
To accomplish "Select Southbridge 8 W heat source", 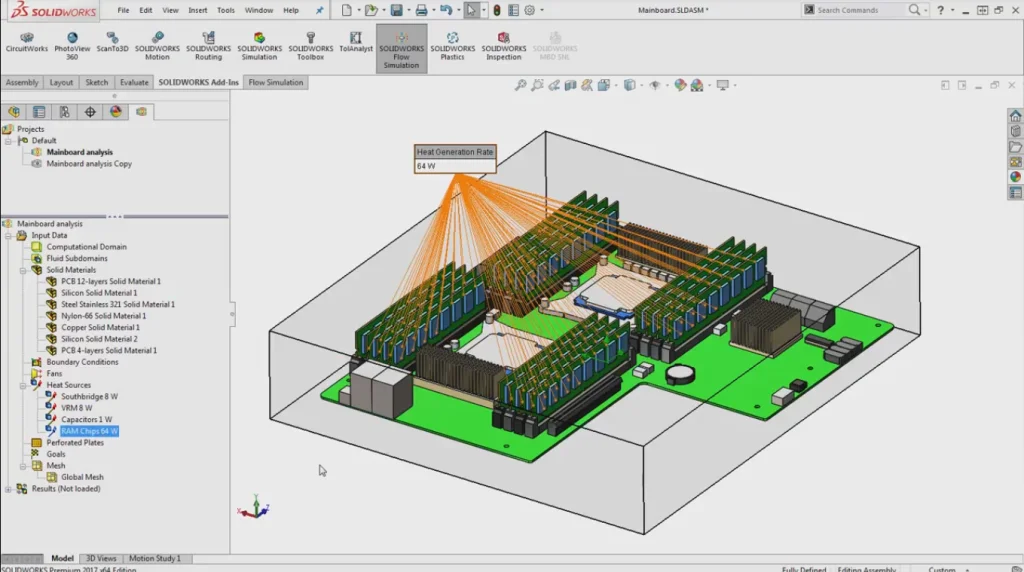I will (x=89, y=396).
